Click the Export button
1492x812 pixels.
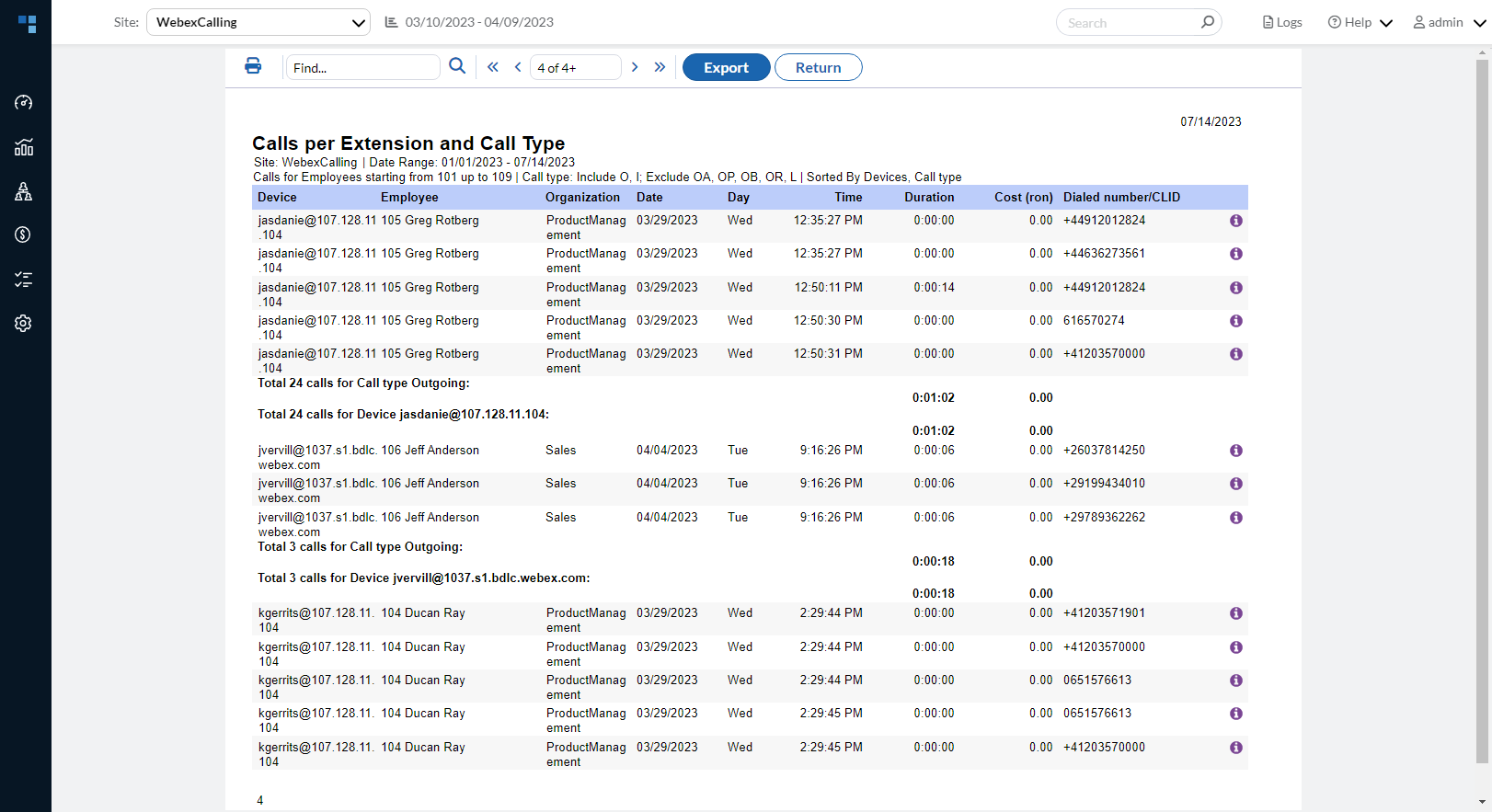click(727, 67)
